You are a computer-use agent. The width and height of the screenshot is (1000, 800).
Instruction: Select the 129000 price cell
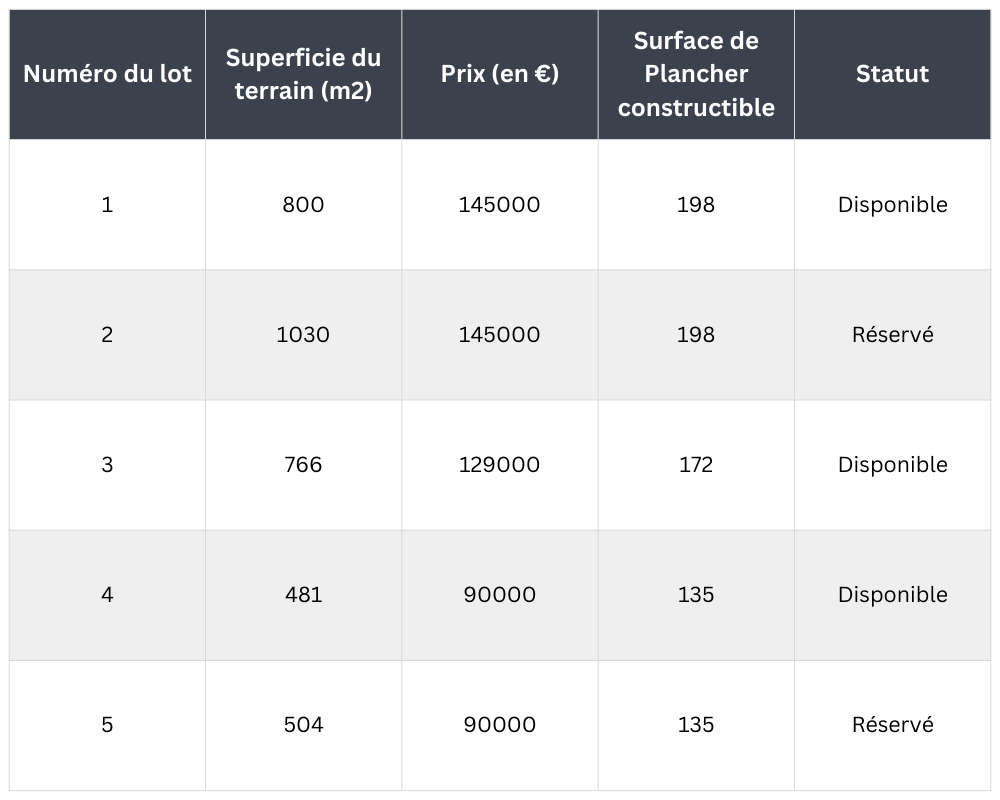click(x=500, y=465)
